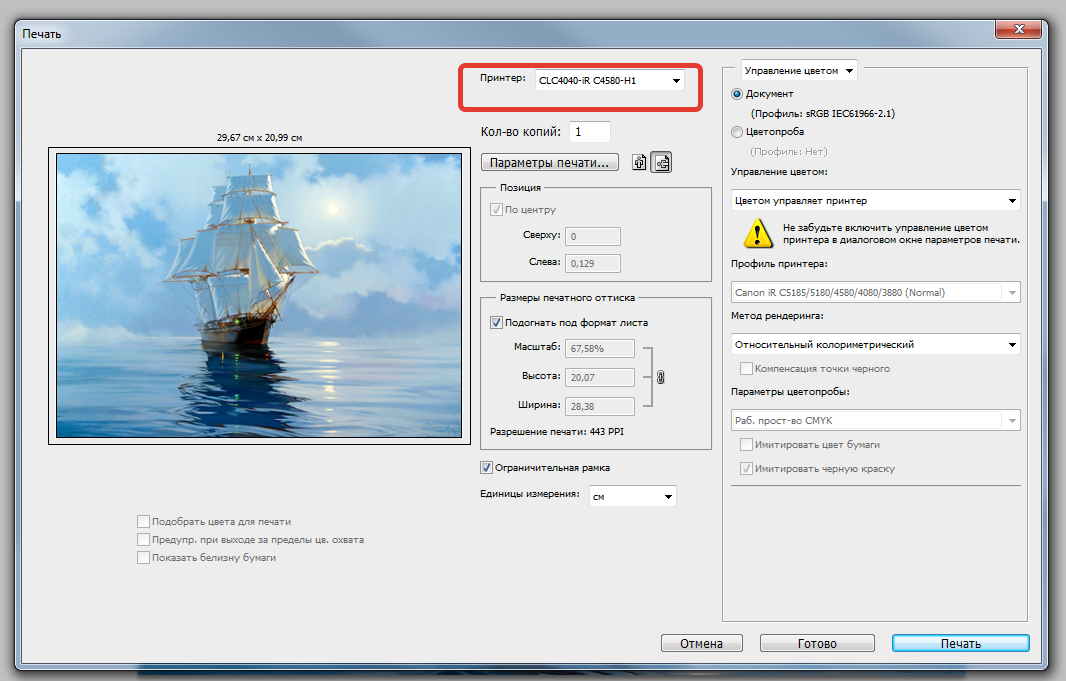Select the Цветопроба radio button
Image resolution: width=1066 pixels, height=681 pixels.
tap(737, 132)
